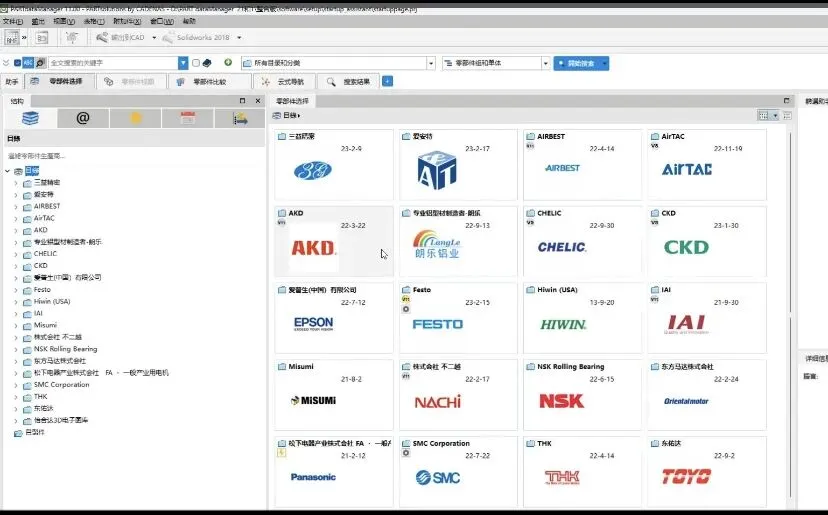Click the blue plus add-tab button
Viewport: 828px width, 515px height.
[387, 81]
